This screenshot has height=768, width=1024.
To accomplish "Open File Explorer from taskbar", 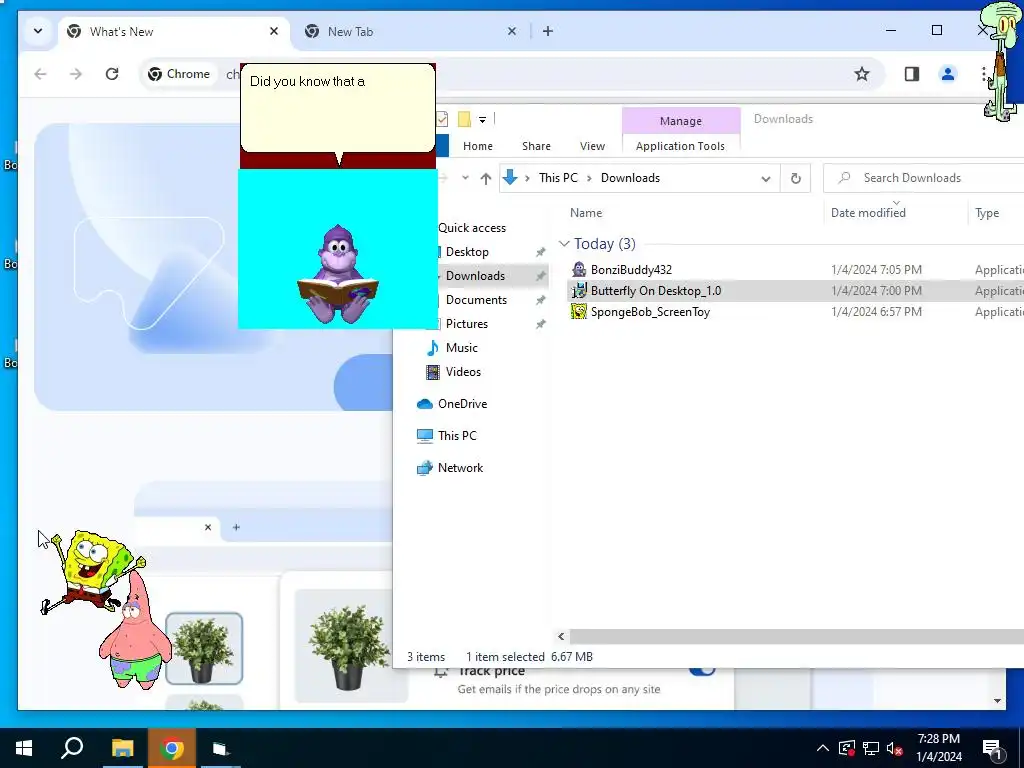I will pyautogui.click(x=122, y=748).
